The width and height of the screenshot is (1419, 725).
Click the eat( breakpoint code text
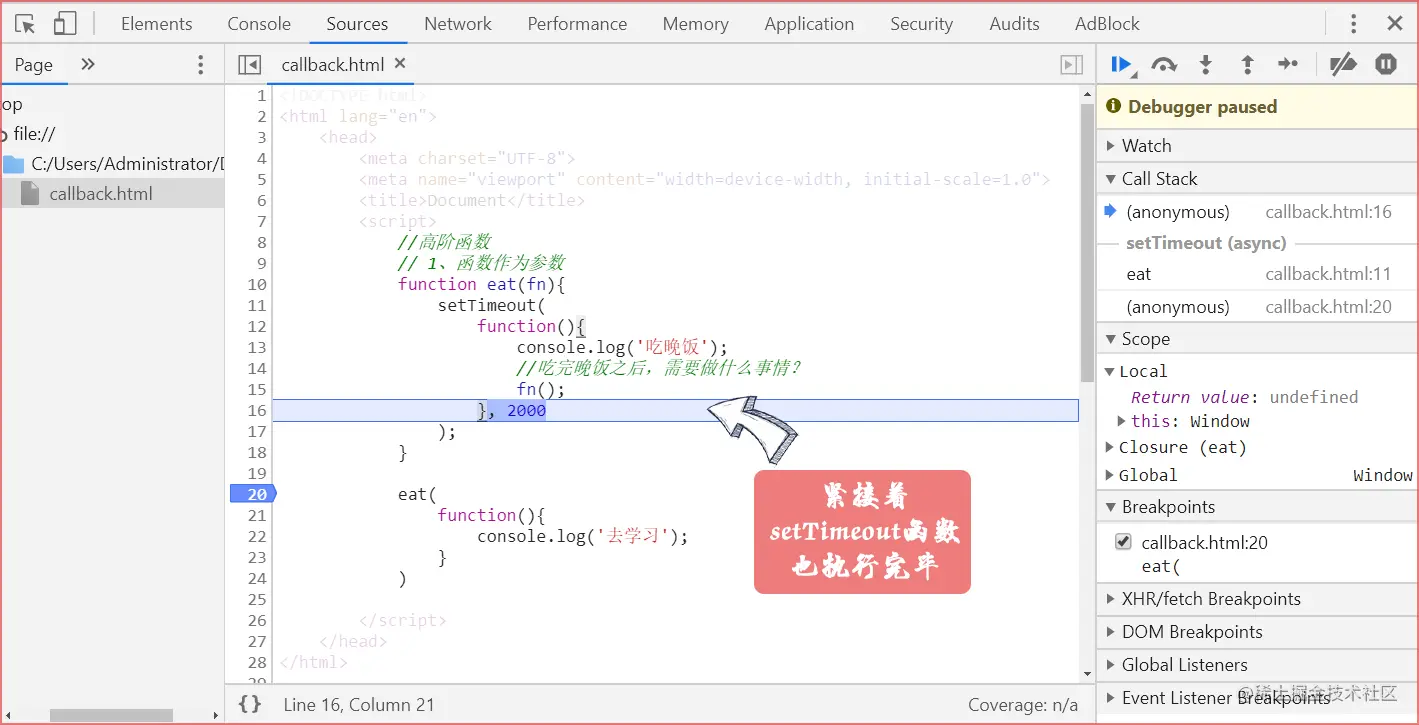click(1161, 567)
